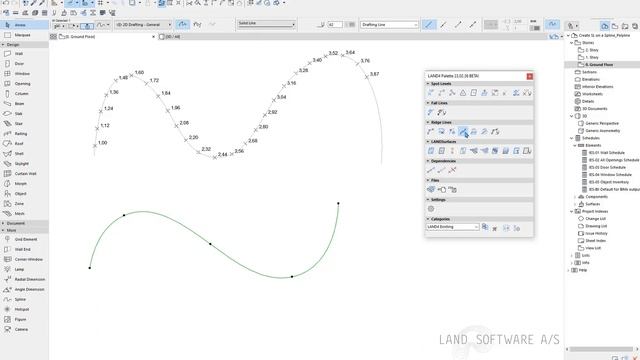Collapse the LANDSurfaces section
The width and height of the screenshot is (640, 360).
(428, 142)
